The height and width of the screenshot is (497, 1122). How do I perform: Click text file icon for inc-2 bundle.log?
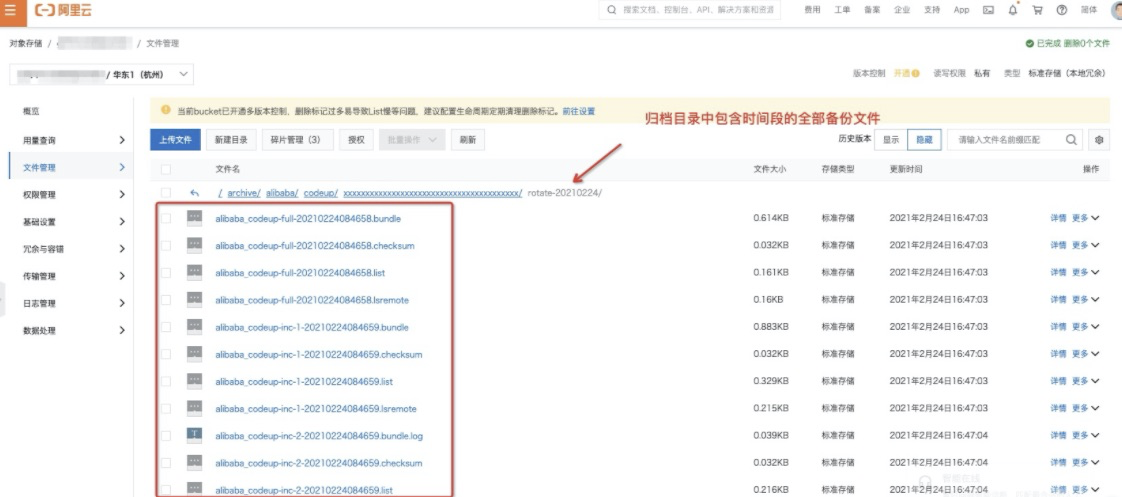pyautogui.click(x=194, y=435)
